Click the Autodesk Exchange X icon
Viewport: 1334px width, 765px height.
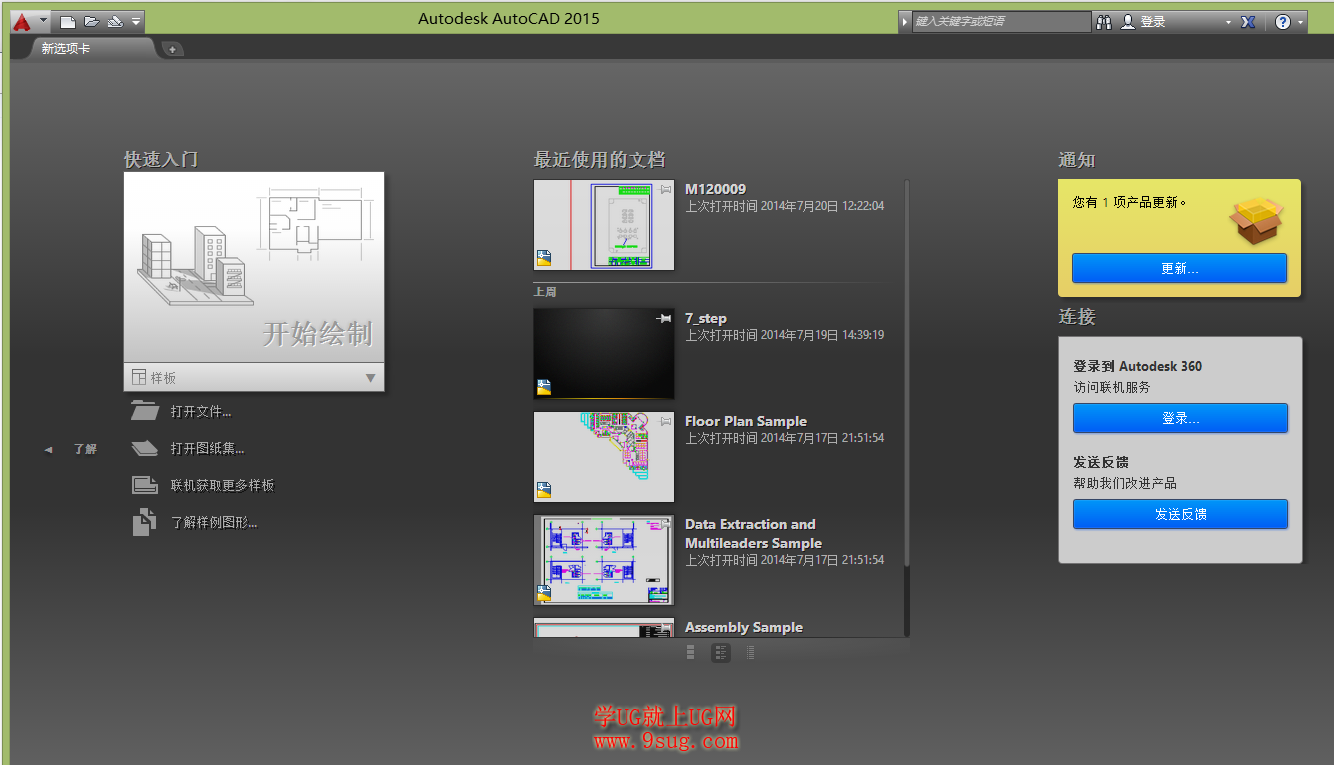[1248, 21]
